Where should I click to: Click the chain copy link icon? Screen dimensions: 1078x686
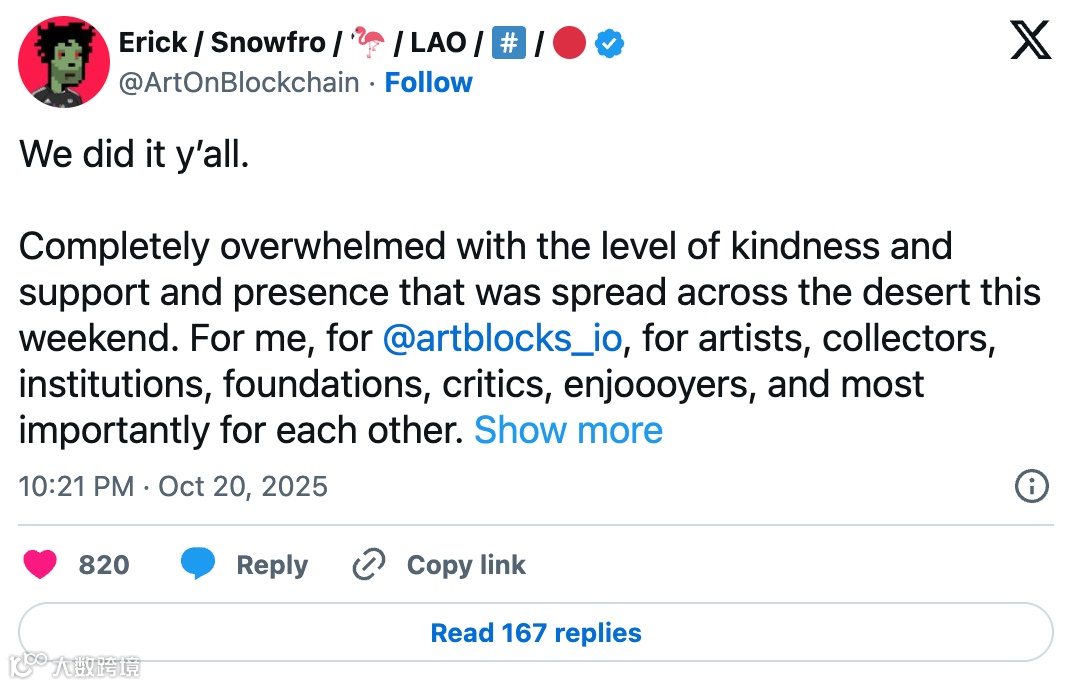[368, 564]
